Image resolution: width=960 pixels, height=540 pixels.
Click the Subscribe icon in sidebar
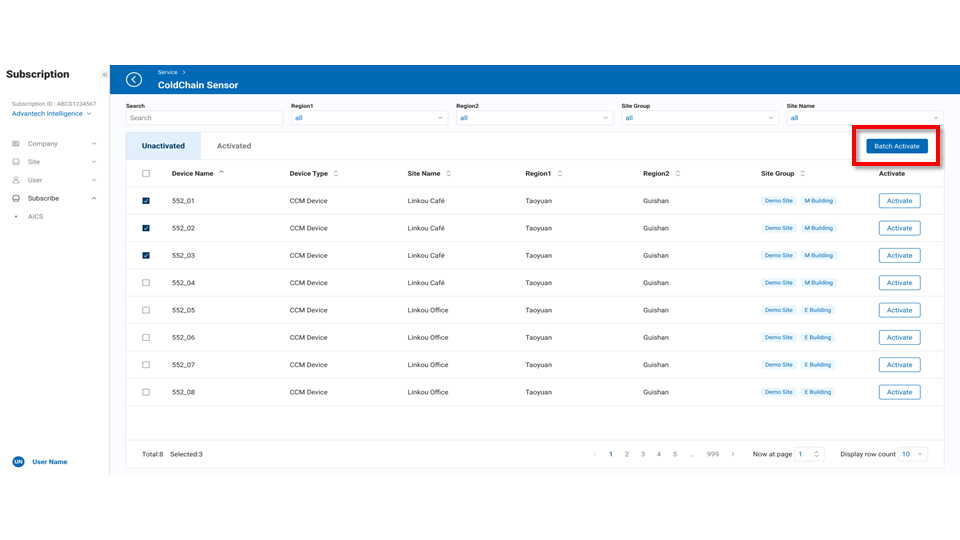pos(16,198)
